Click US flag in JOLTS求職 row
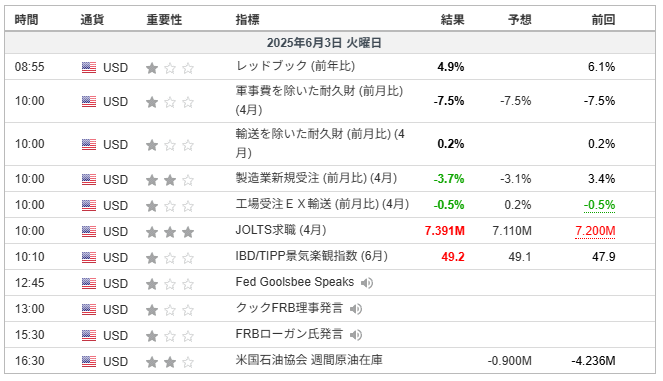Image resolution: width=663 pixels, height=381 pixels. coord(89,231)
